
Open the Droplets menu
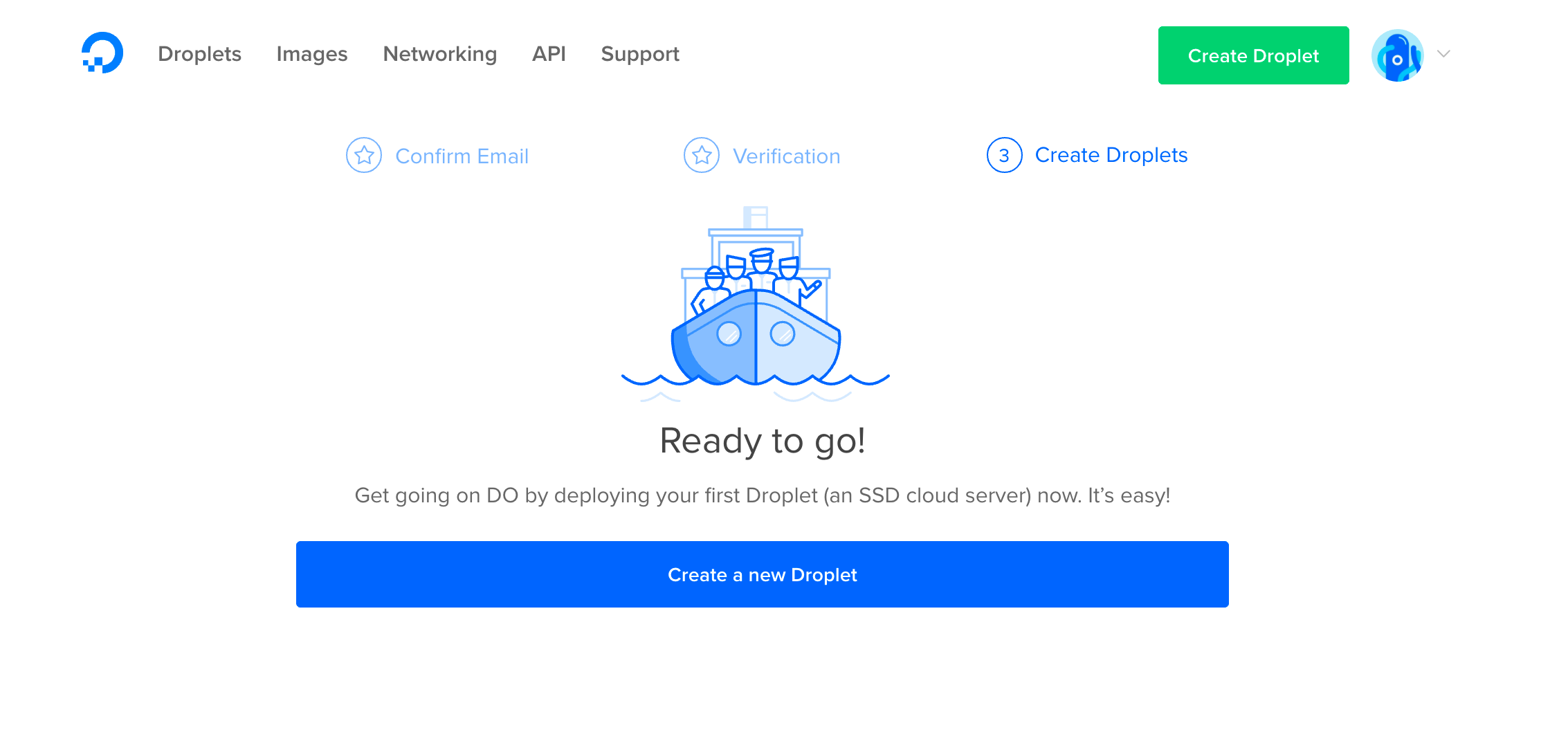(x=199, y=54)
